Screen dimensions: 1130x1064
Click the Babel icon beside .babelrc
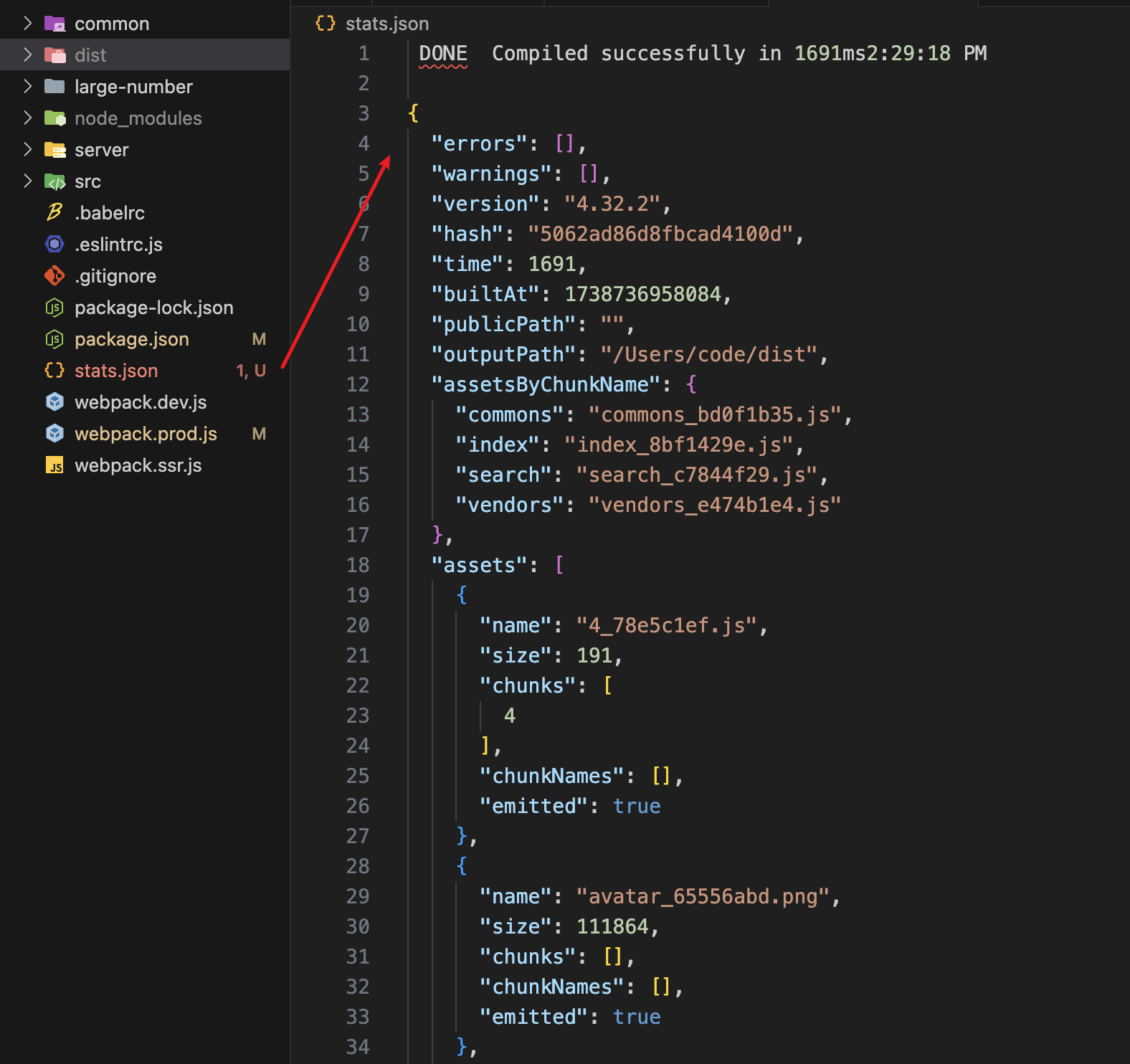54,212
